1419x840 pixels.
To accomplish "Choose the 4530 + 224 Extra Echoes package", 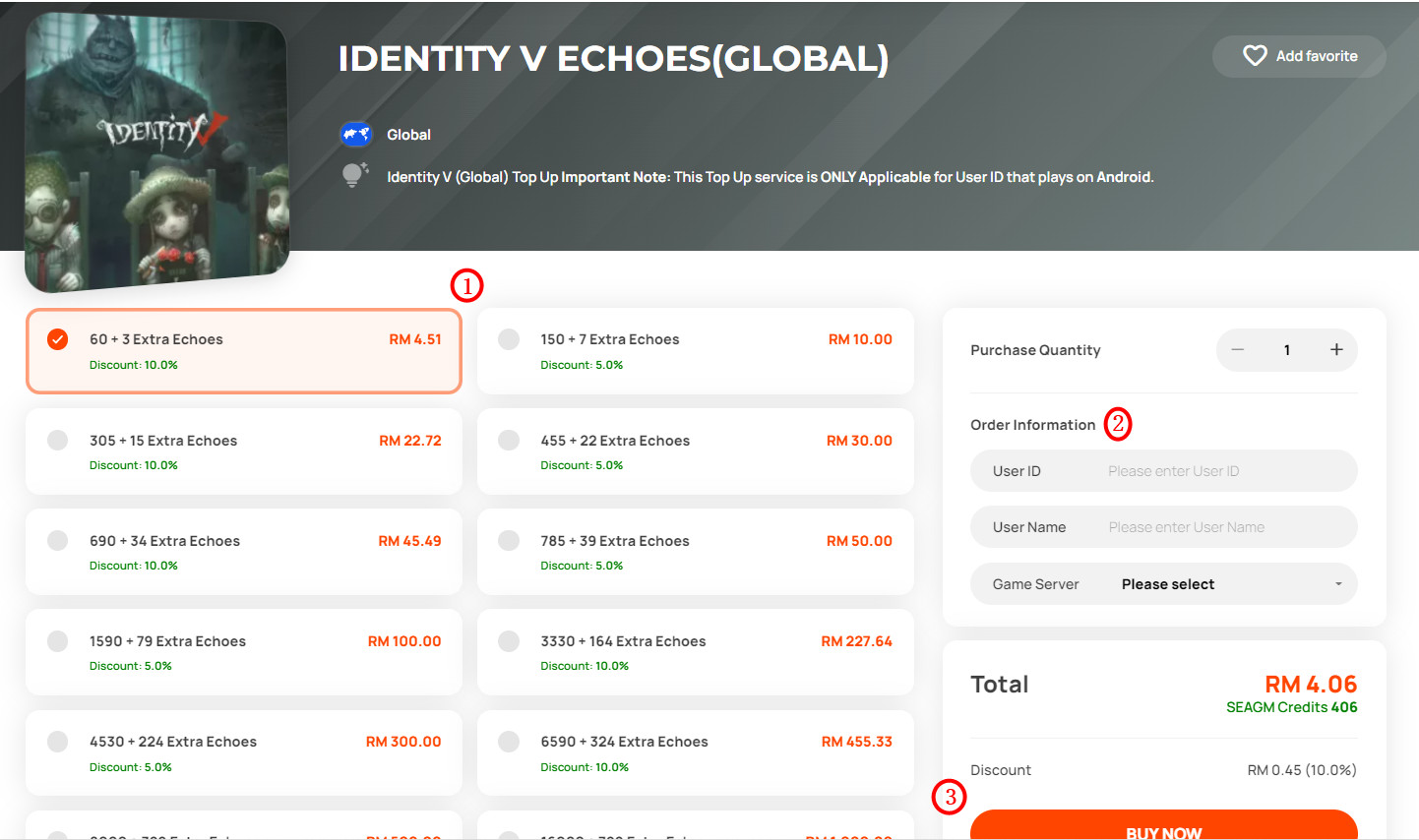I will click(244, 752).
